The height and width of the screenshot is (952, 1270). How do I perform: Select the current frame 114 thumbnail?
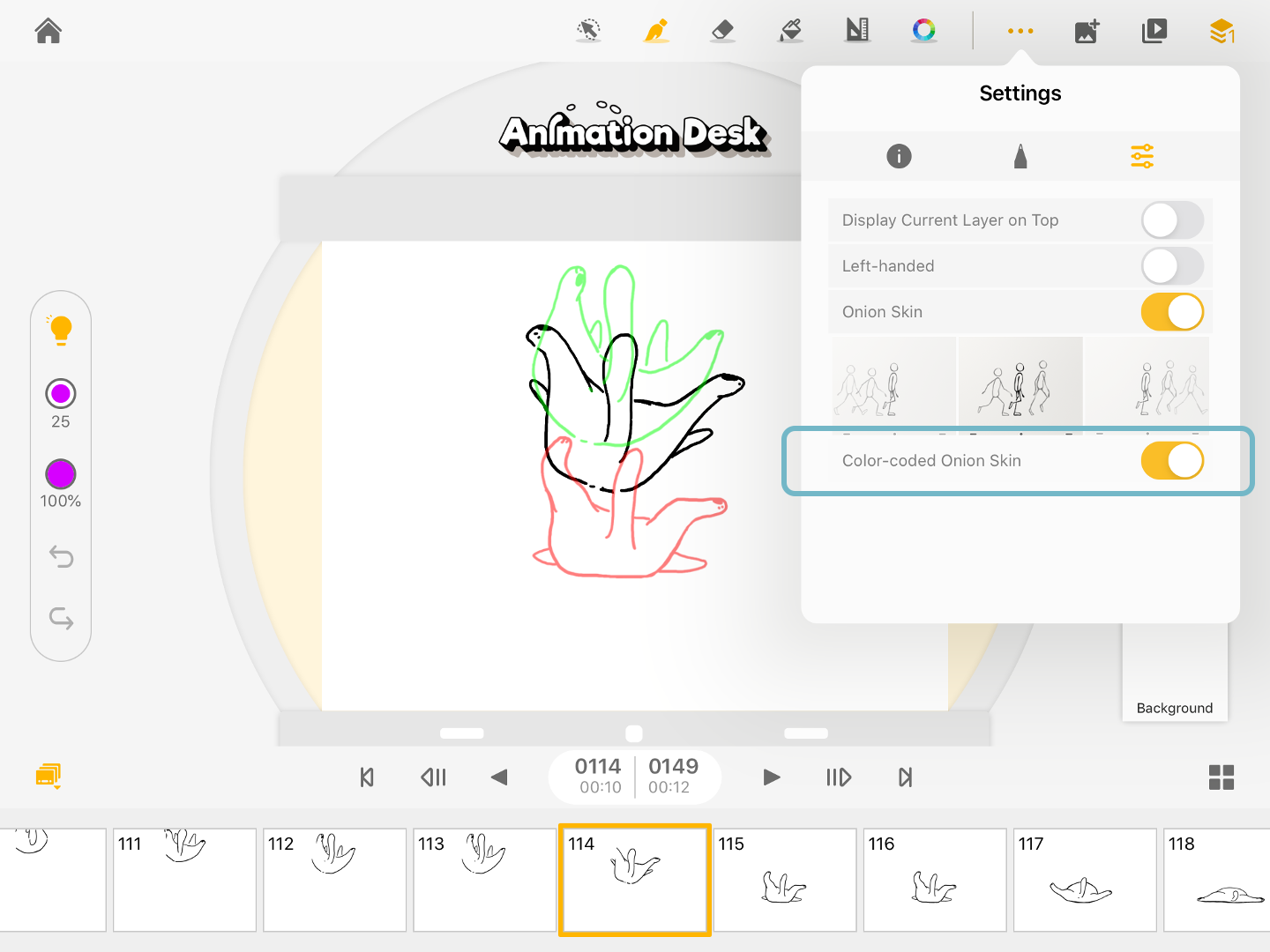pos(635,880)
